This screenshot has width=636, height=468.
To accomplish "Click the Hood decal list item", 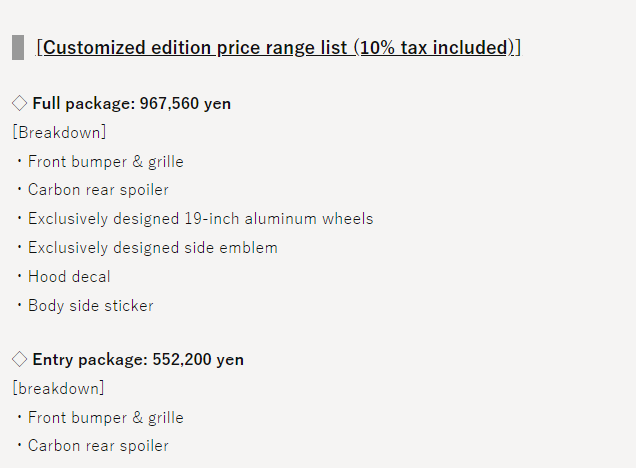I will click(x=69, y=277).
